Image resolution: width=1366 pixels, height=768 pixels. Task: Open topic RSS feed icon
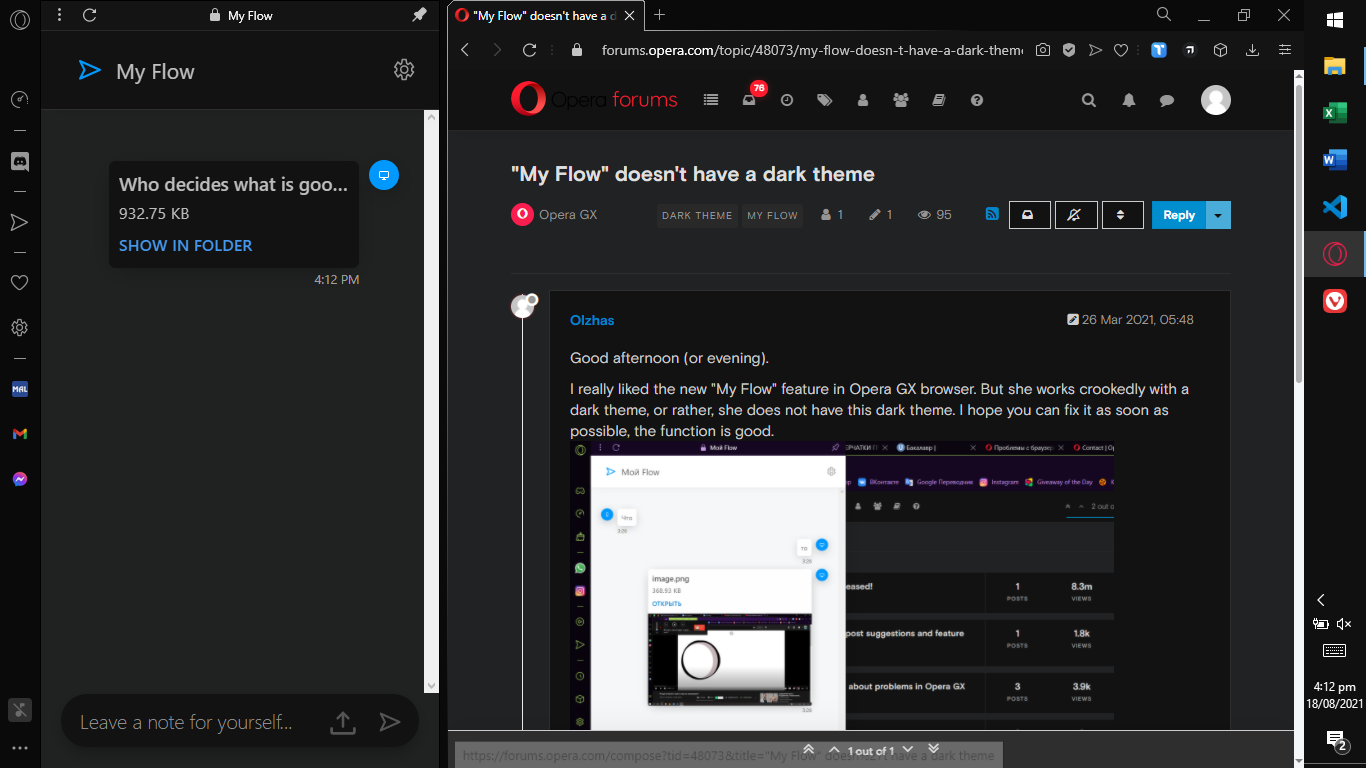click(x=992, y=214)
